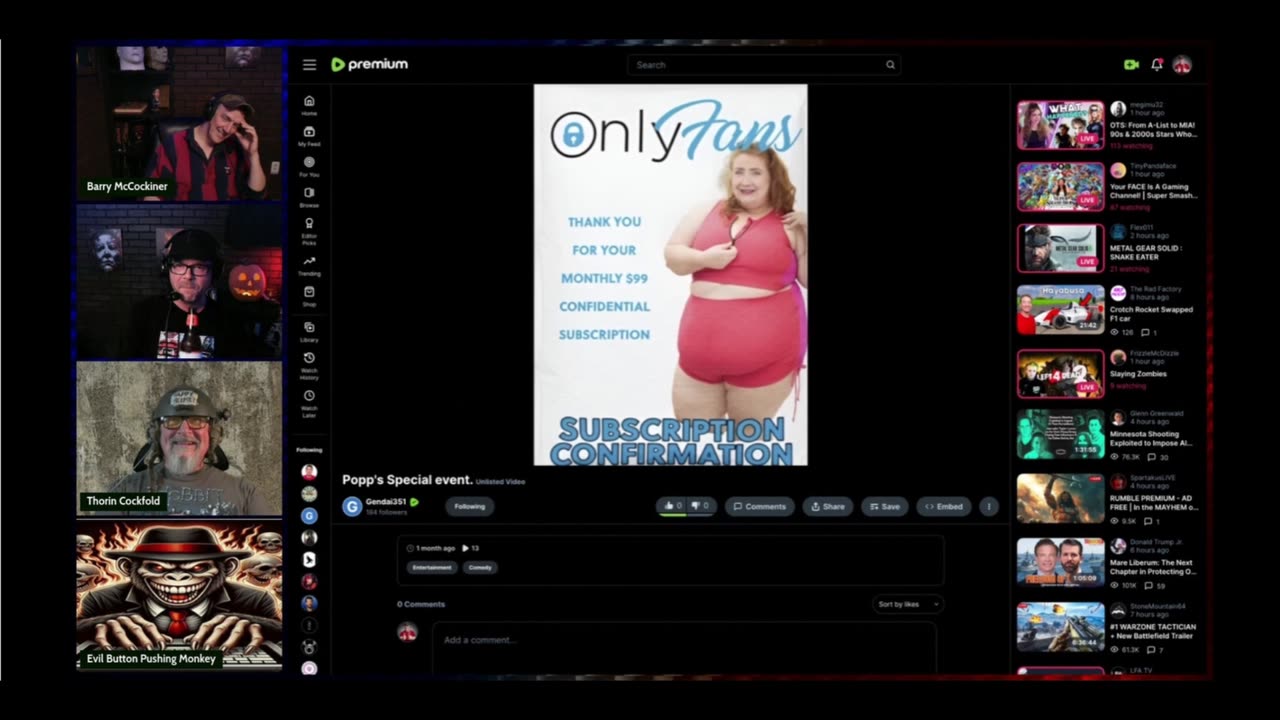Click the Rumble premium logo
The width and height of the screenshot is (1280, 720).
[369, 64]
